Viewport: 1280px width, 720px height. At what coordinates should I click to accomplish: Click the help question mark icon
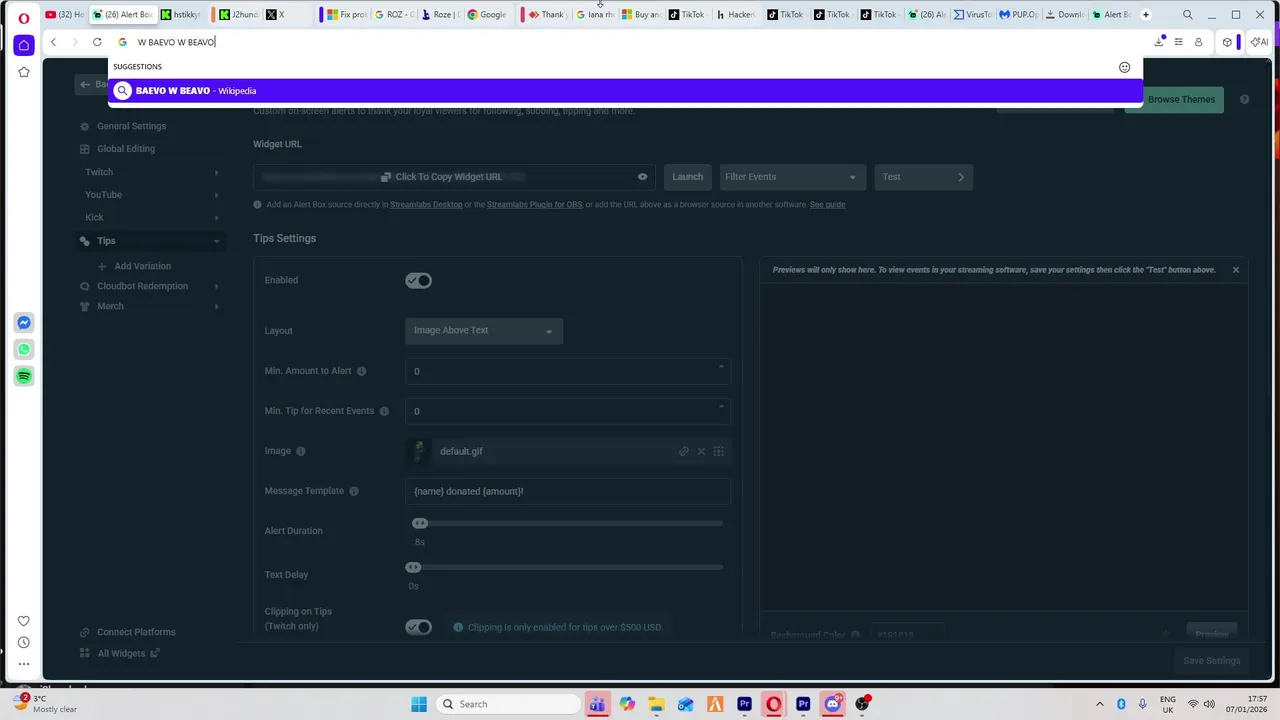tap(1244, 99)
